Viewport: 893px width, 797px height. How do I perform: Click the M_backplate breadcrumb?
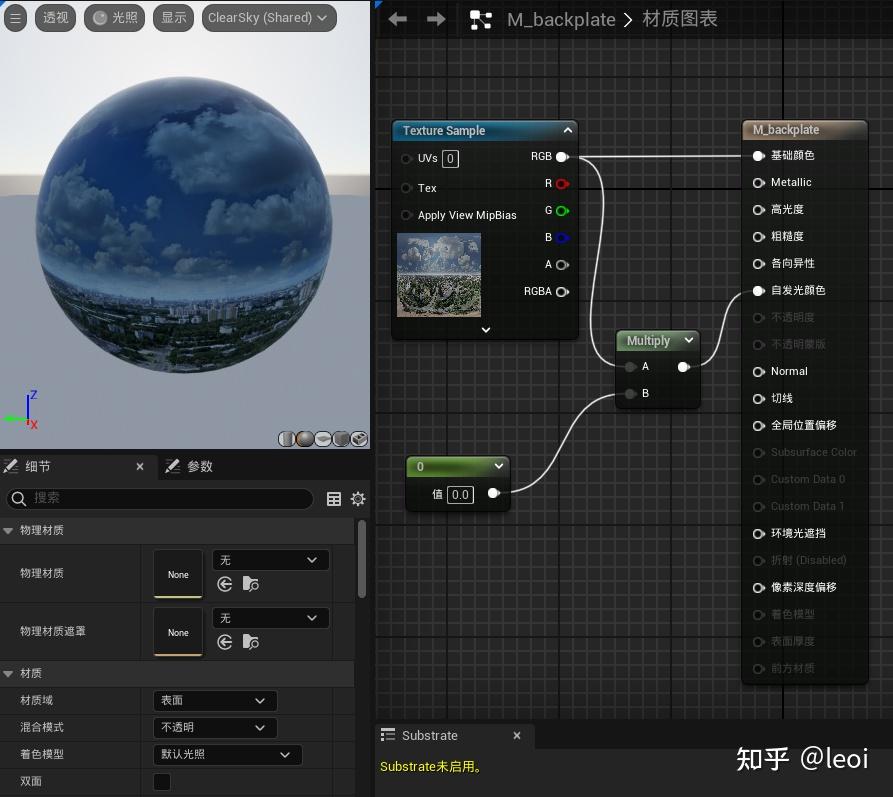[x=561, y=19]
